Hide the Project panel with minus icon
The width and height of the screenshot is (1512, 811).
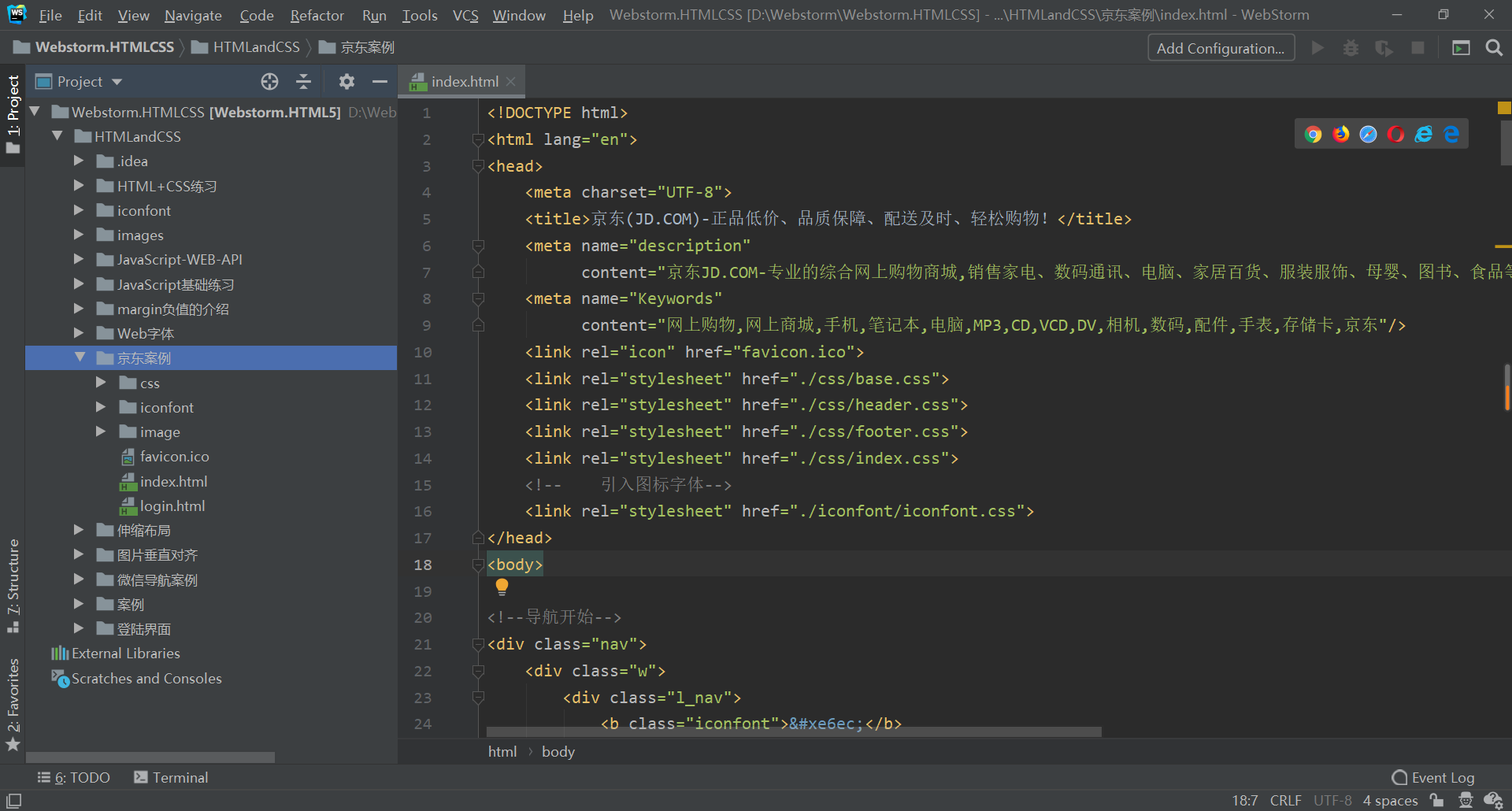tap(380, 82)
